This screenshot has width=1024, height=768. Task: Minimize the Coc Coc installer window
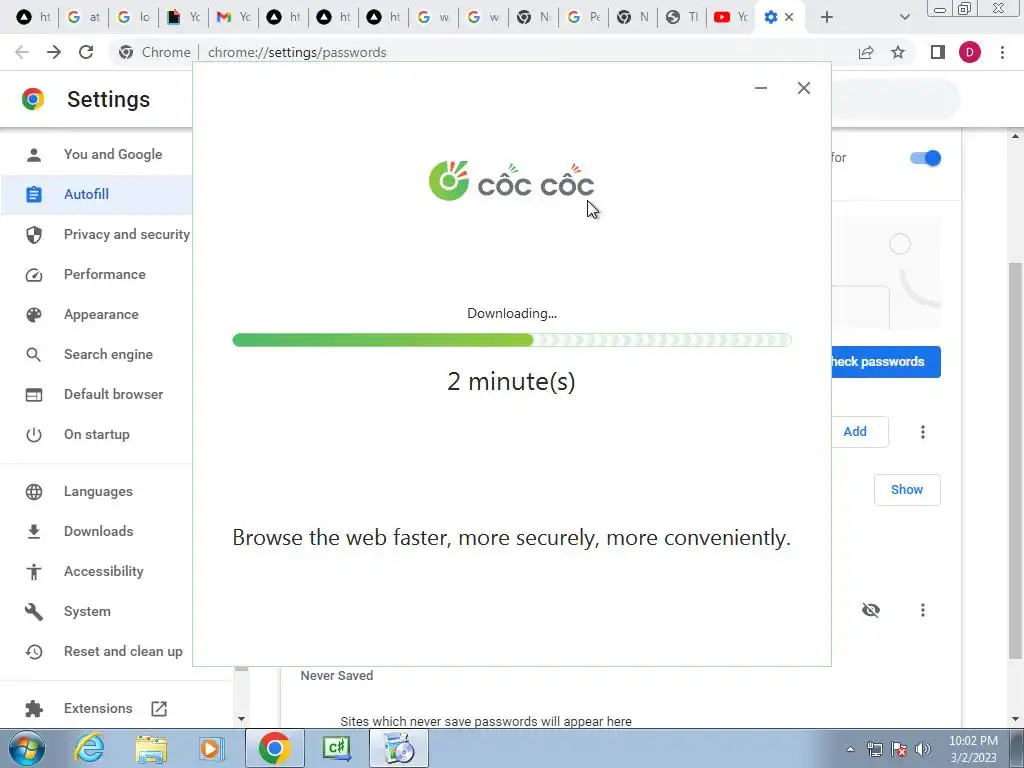coord(761,88)
